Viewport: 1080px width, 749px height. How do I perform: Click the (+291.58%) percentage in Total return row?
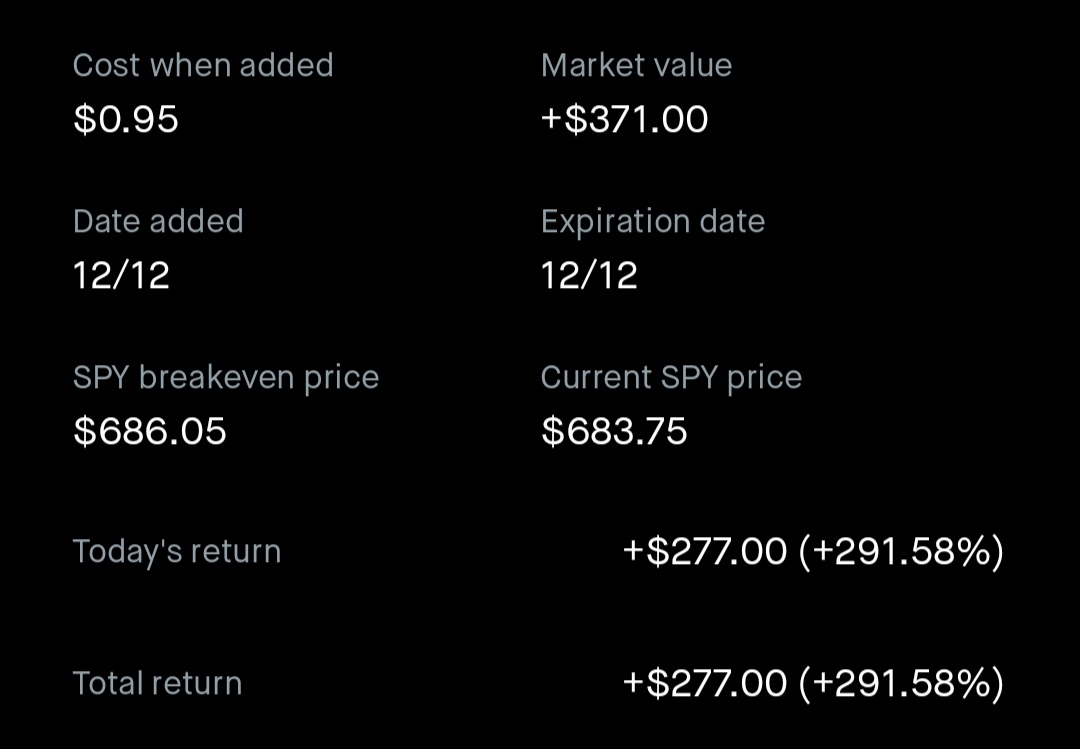click(x=901, y=683)
